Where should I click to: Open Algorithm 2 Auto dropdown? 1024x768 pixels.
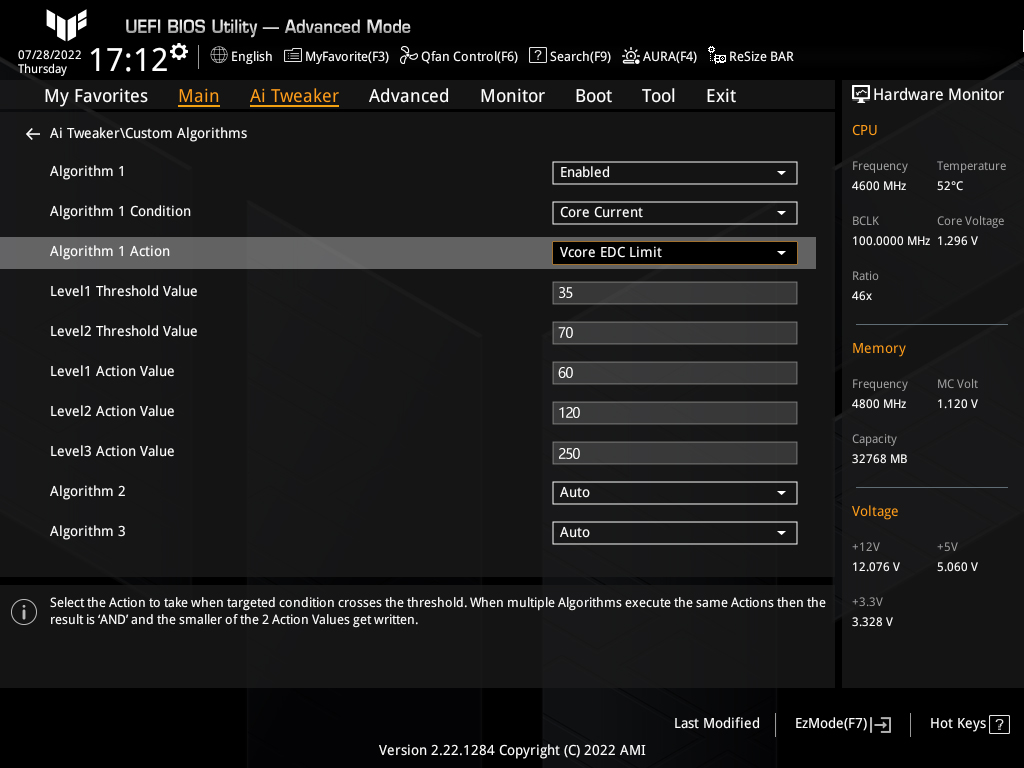click(675, 493)
